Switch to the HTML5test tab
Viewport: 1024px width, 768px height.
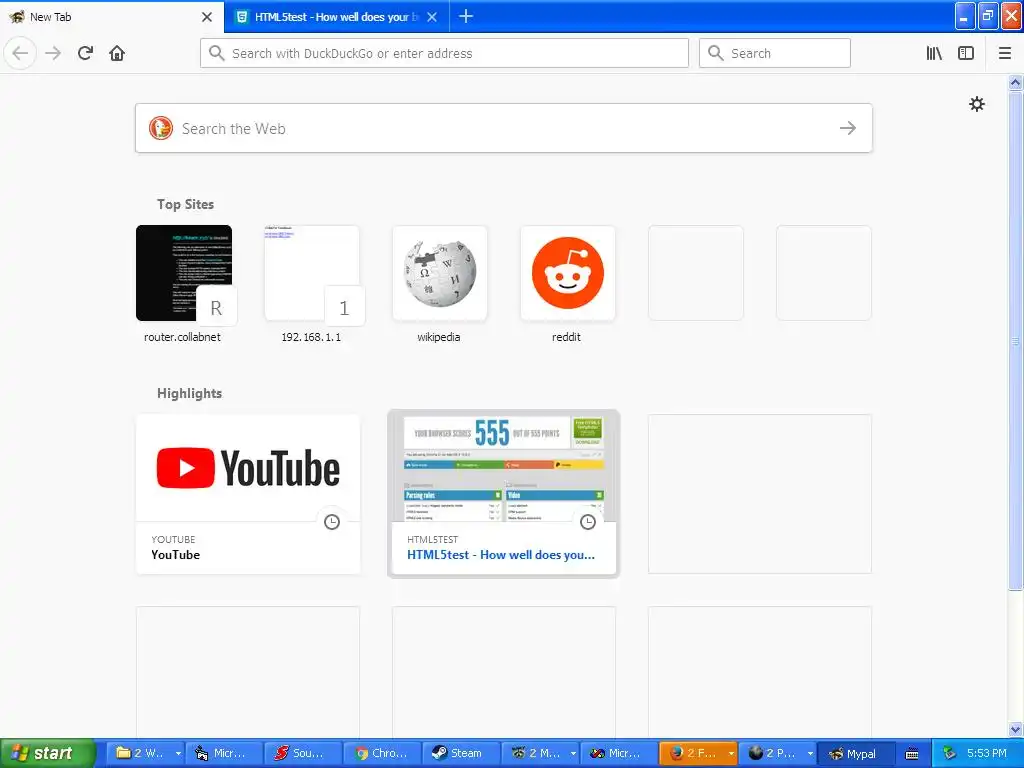coord(336,17)
